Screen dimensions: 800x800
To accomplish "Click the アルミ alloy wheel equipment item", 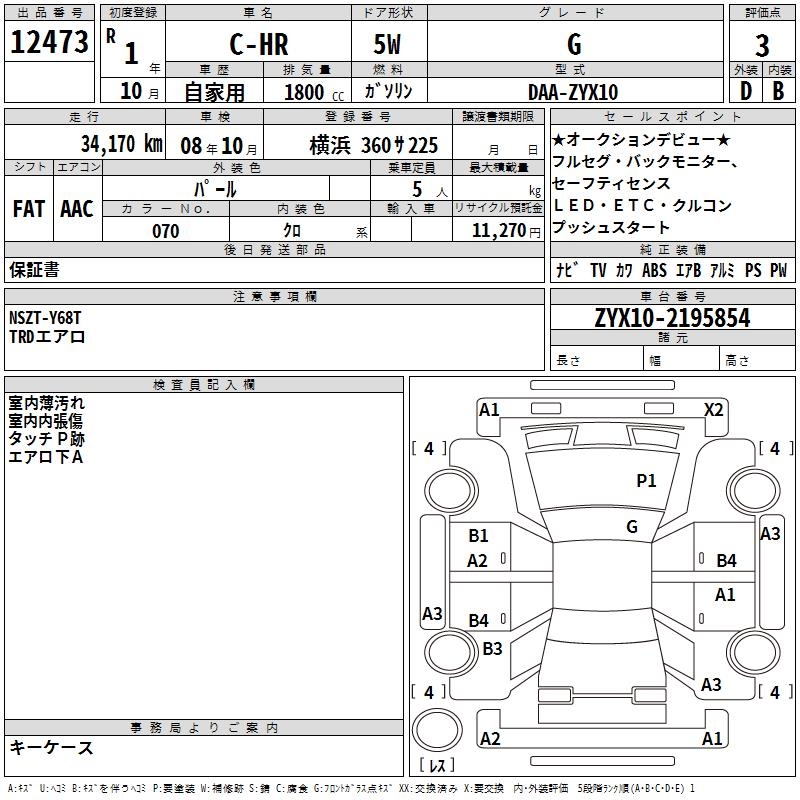I will [722, 270].
